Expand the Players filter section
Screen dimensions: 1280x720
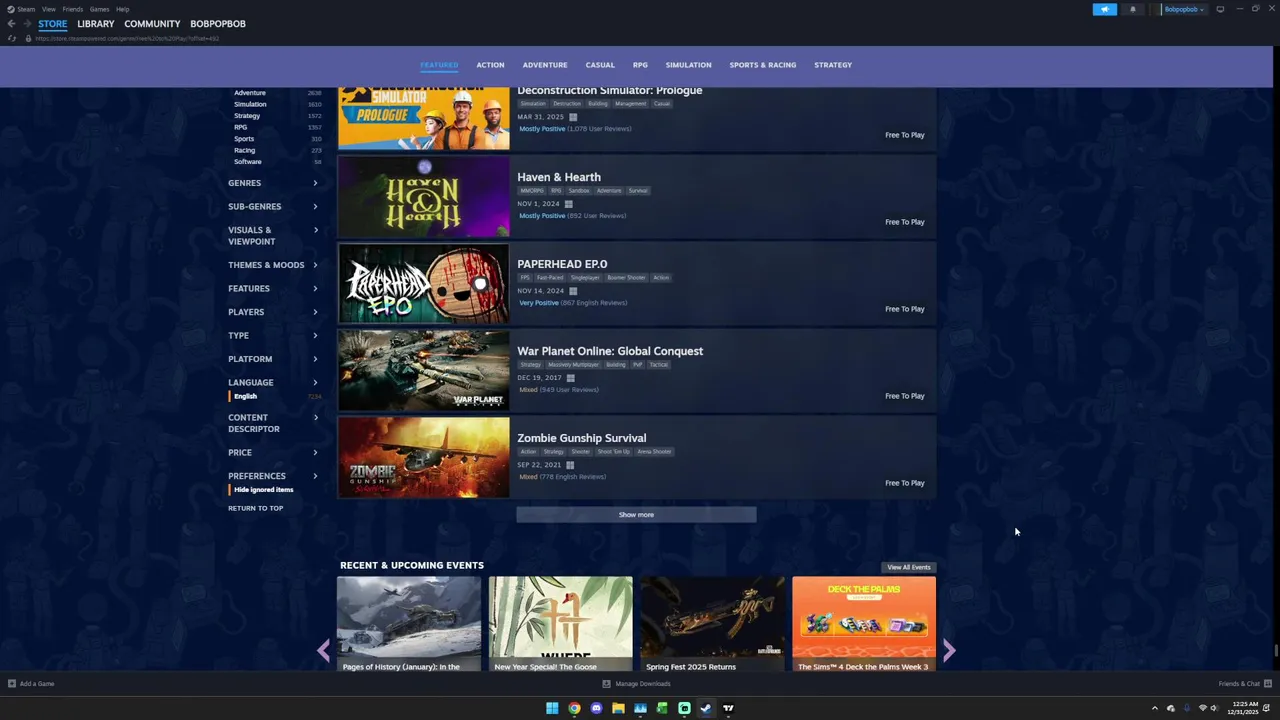click(x=273, y=312)
